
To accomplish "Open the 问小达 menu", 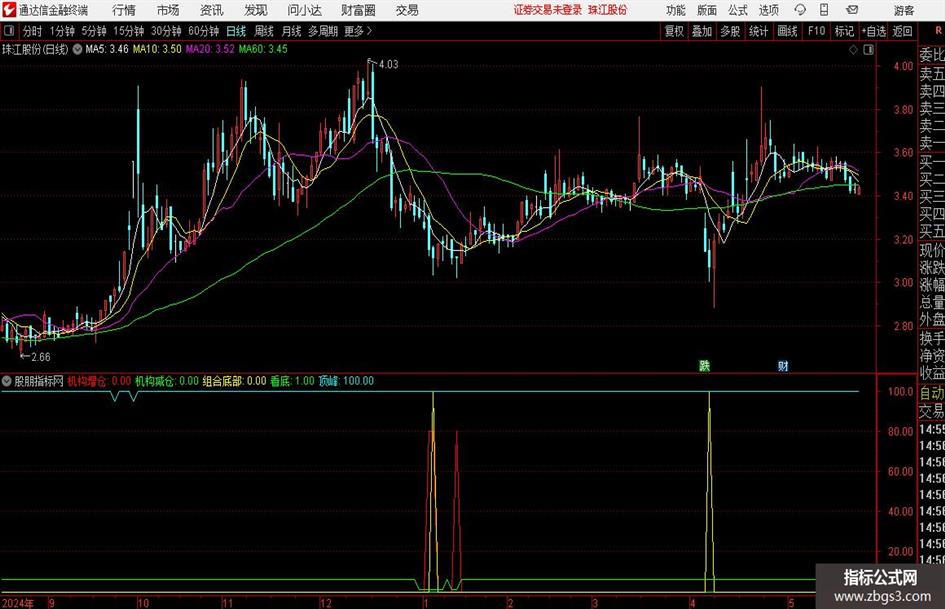I will pyautogui.click(x=304, y=10).
